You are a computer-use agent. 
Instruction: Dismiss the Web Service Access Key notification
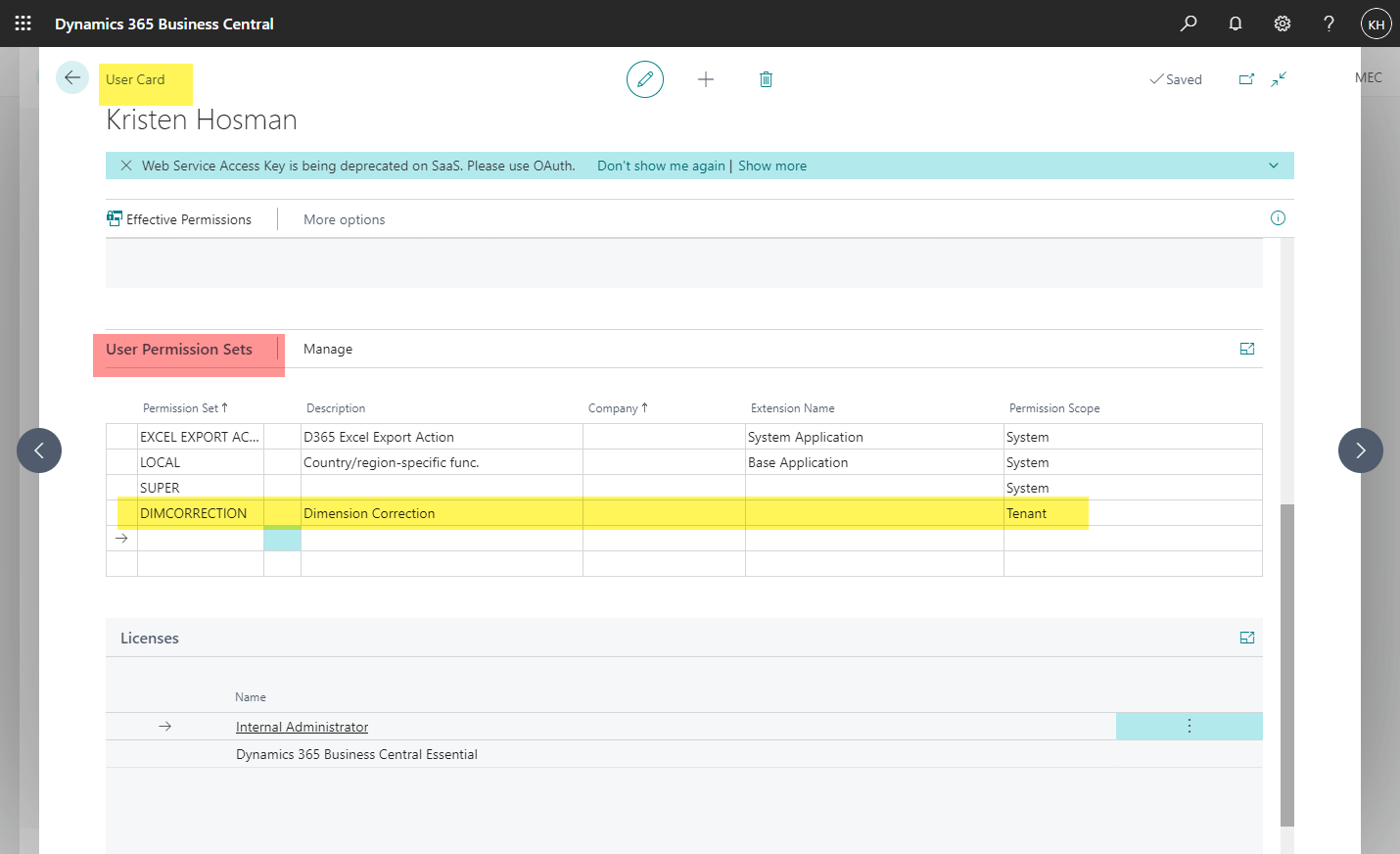pyautogui.click(x=126, y=166)
